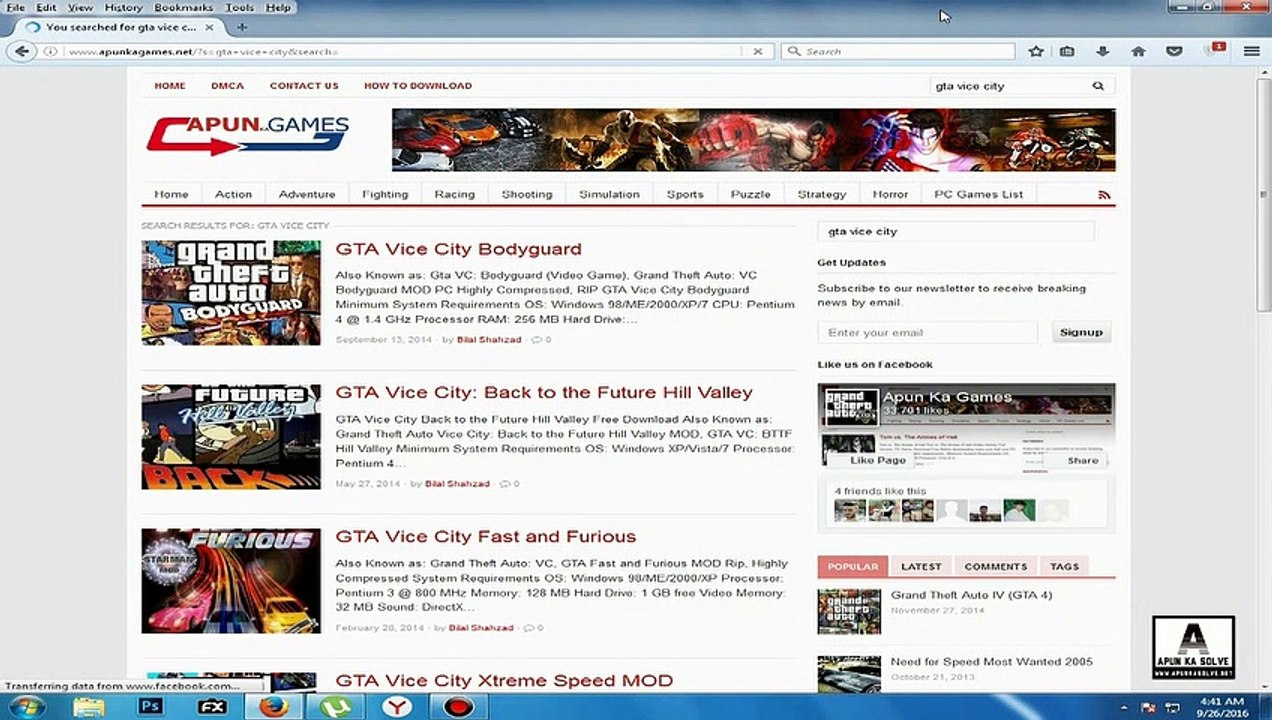Click the Firefox Search box
This screenshot has height=720, width=1272.
(898, 51)
